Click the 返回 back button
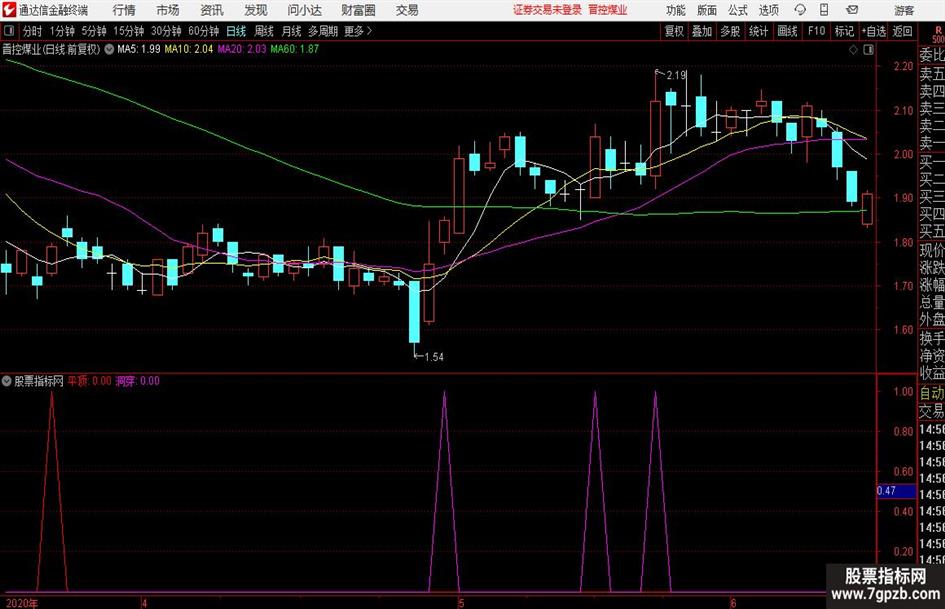Screen dimensions: 945x609 click(x=902, y=31)
